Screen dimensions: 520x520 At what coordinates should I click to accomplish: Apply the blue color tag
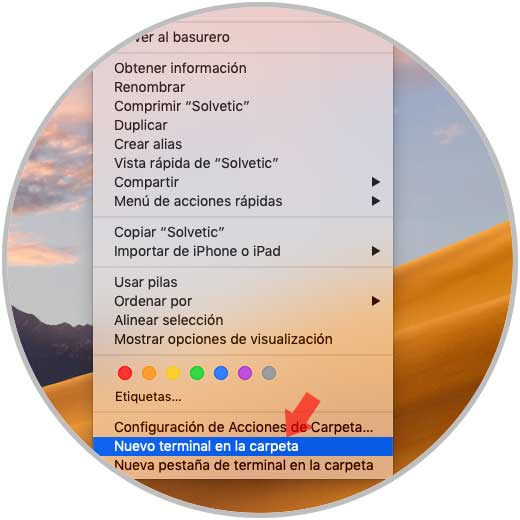[221, 373]
